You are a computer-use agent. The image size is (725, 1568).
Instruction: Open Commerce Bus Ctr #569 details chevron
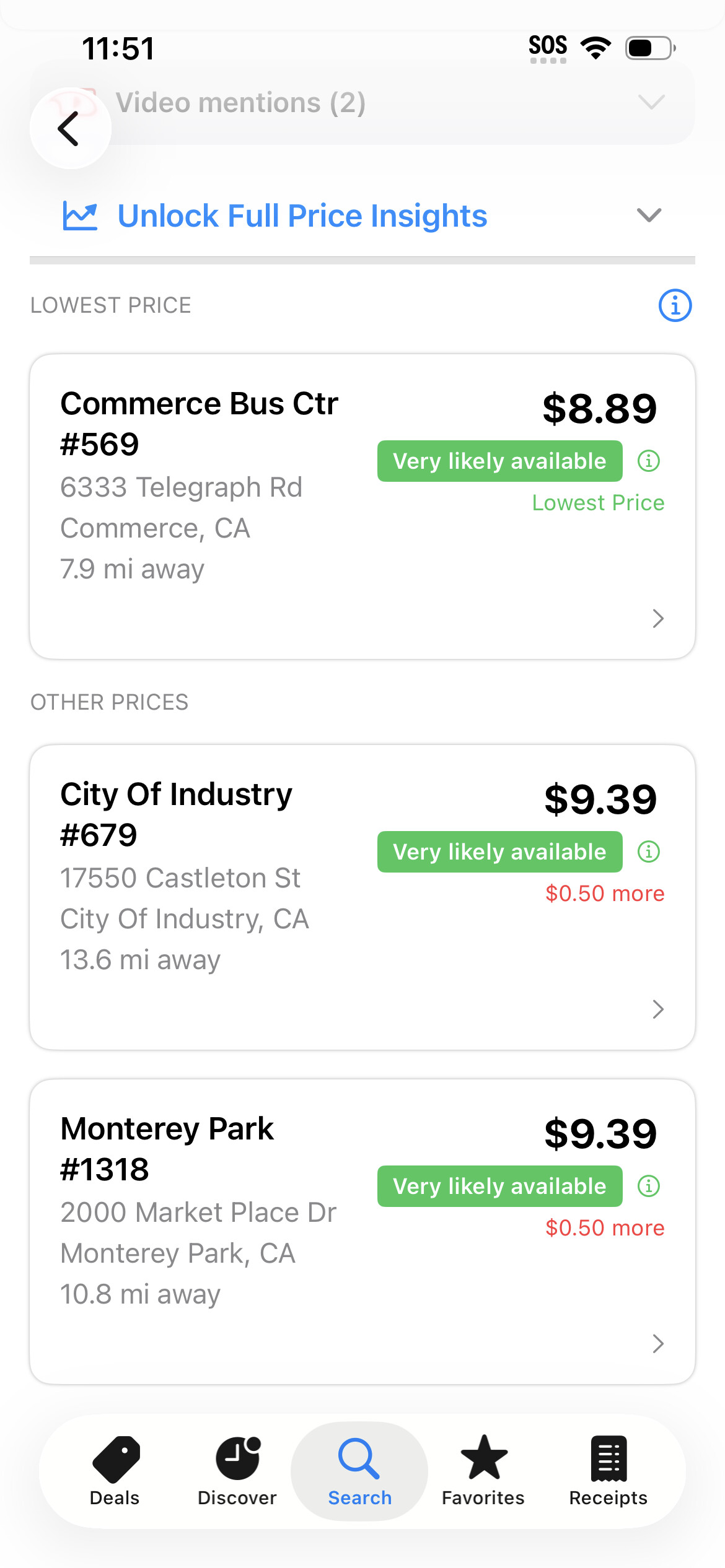(658, 618)
